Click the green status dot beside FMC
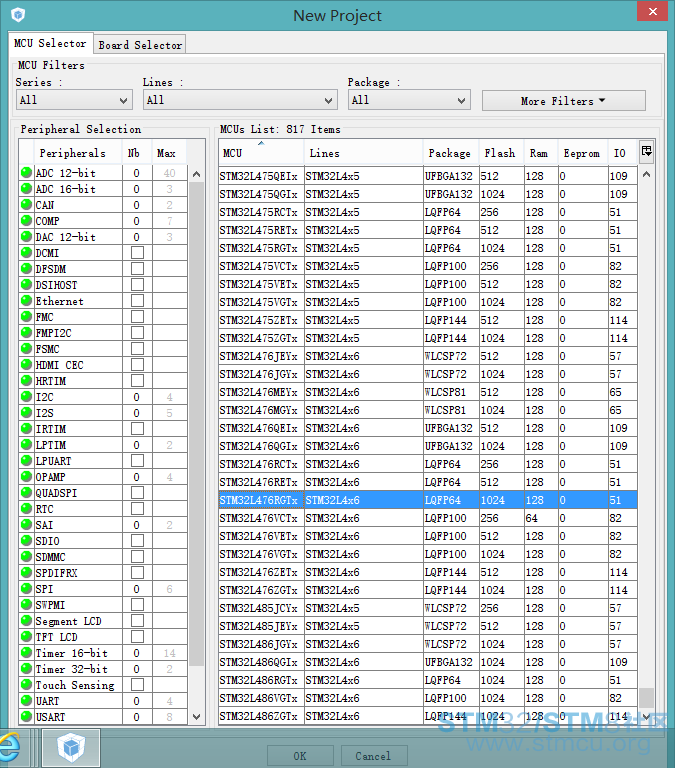The height and width of the screenshot is (768, 675). (x=26, y=316)
